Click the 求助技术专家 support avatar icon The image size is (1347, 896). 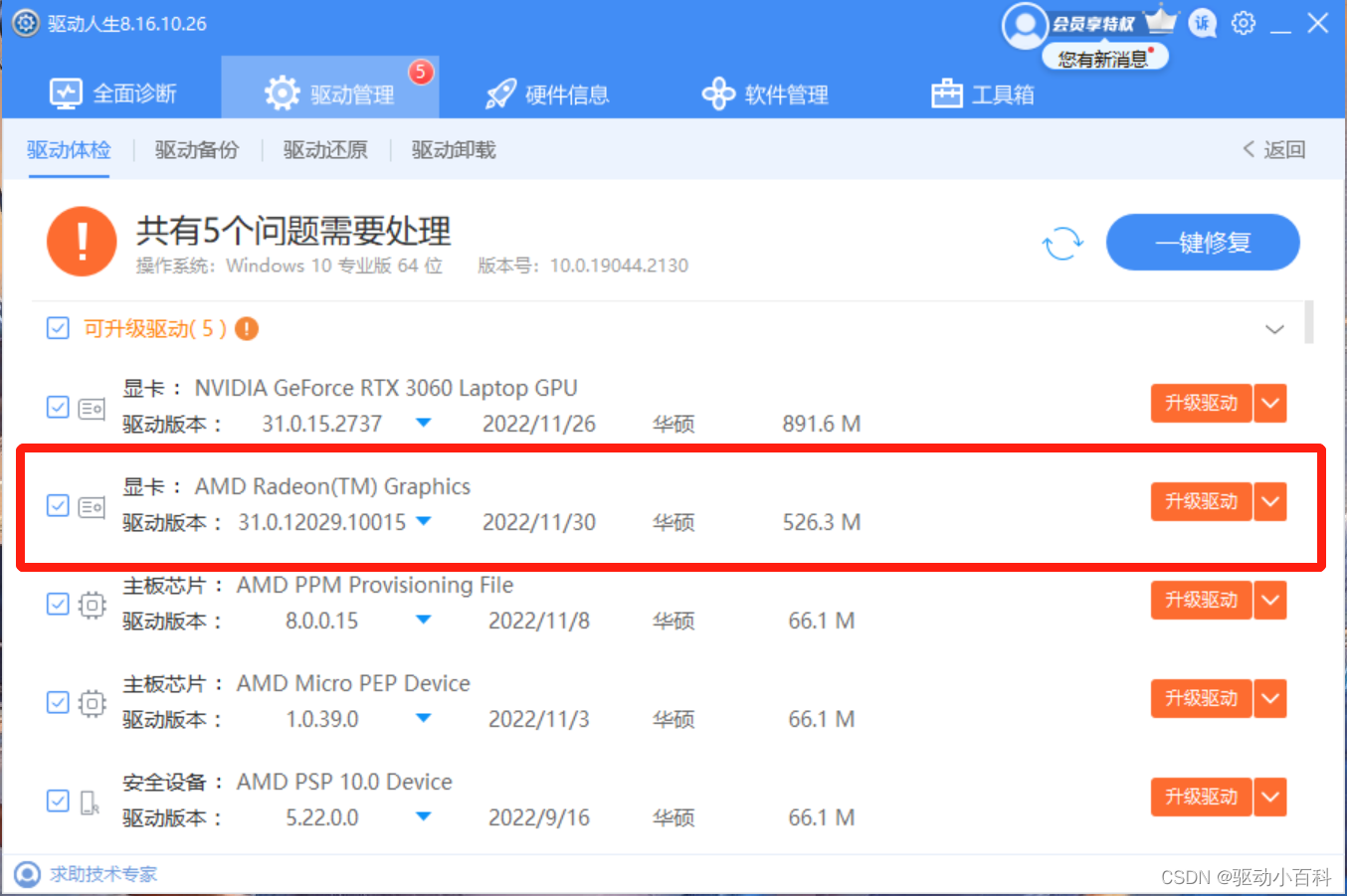27,874
